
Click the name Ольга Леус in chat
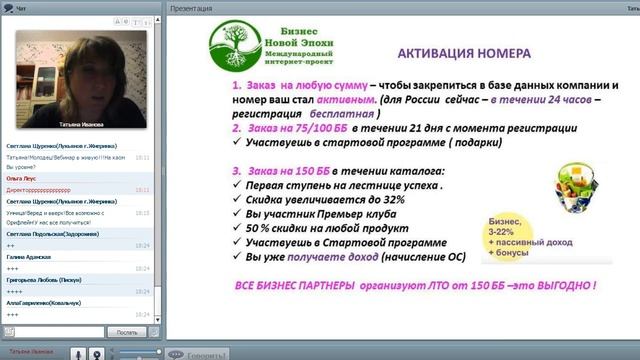[21, 178]
